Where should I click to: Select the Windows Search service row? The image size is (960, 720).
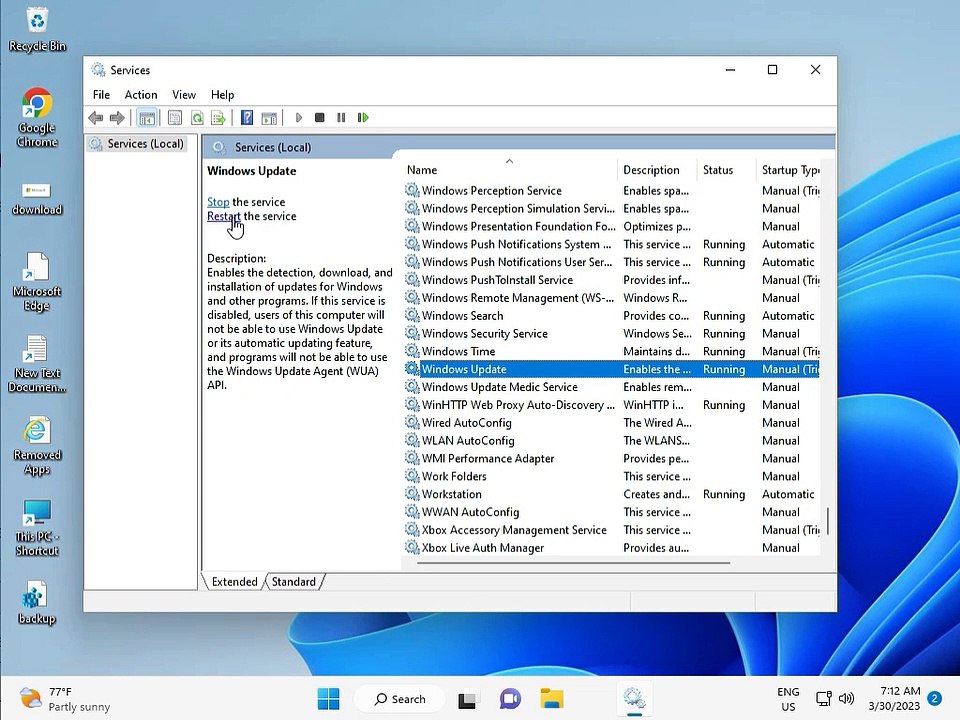click(612, 316)
